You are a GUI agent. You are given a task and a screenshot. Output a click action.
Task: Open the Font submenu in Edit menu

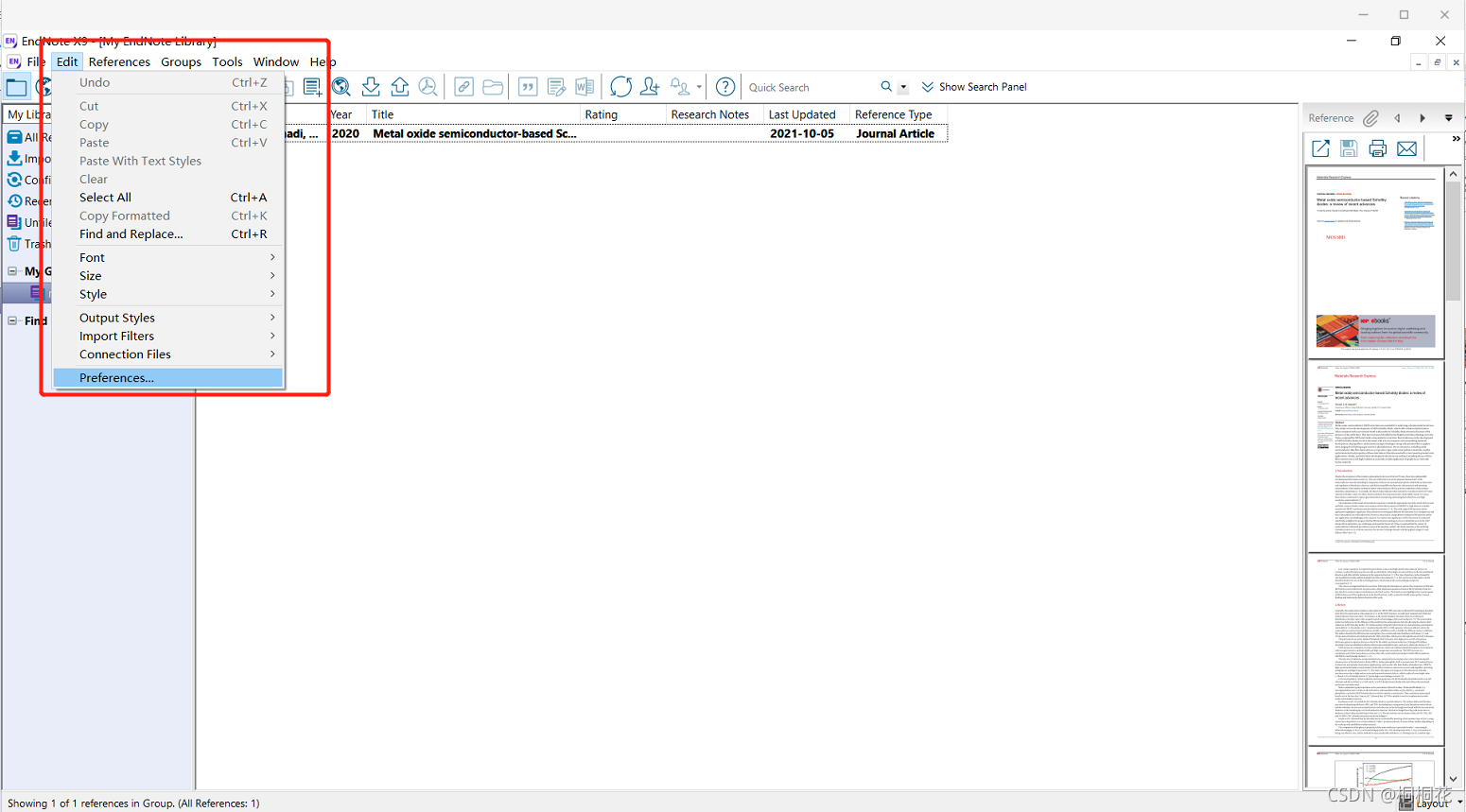92,256
